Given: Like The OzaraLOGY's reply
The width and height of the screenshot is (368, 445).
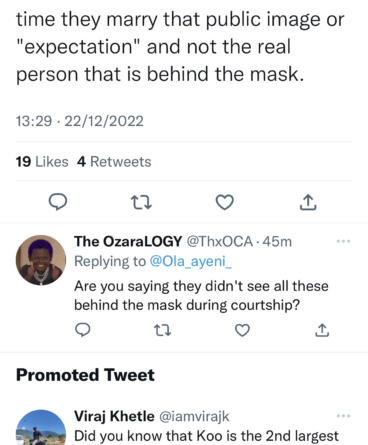Looking at the screenshot, I should click(242, 330).
